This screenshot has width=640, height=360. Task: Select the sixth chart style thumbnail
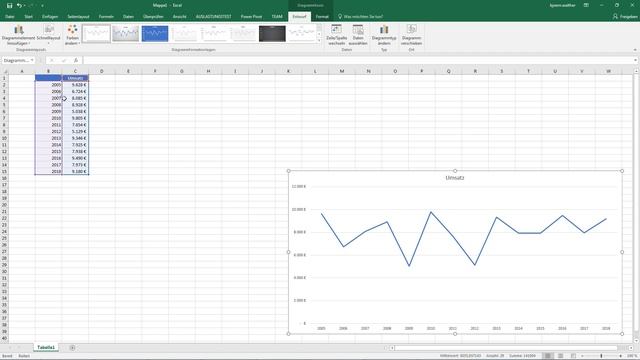[x=243, y=33]
